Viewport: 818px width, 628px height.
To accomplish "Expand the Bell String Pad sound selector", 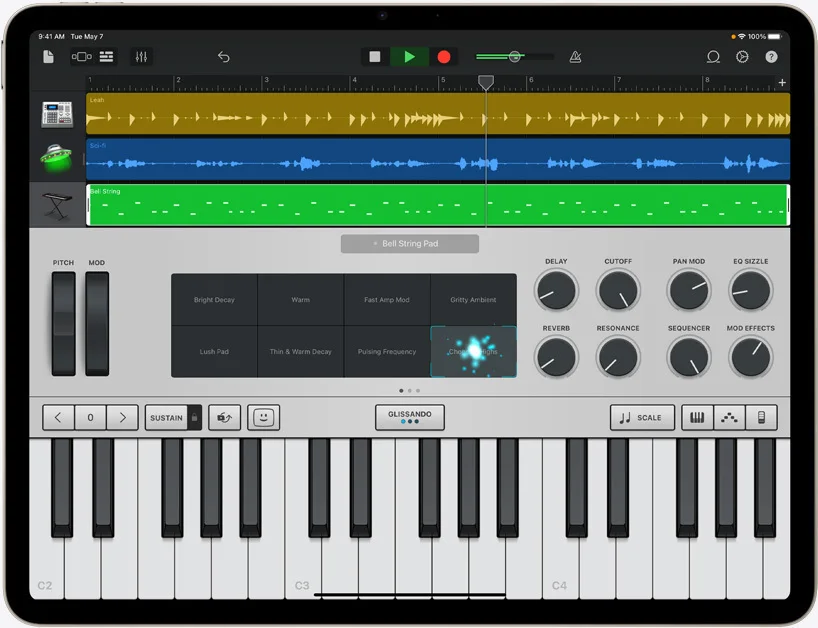I will click(x=409, y=244).
